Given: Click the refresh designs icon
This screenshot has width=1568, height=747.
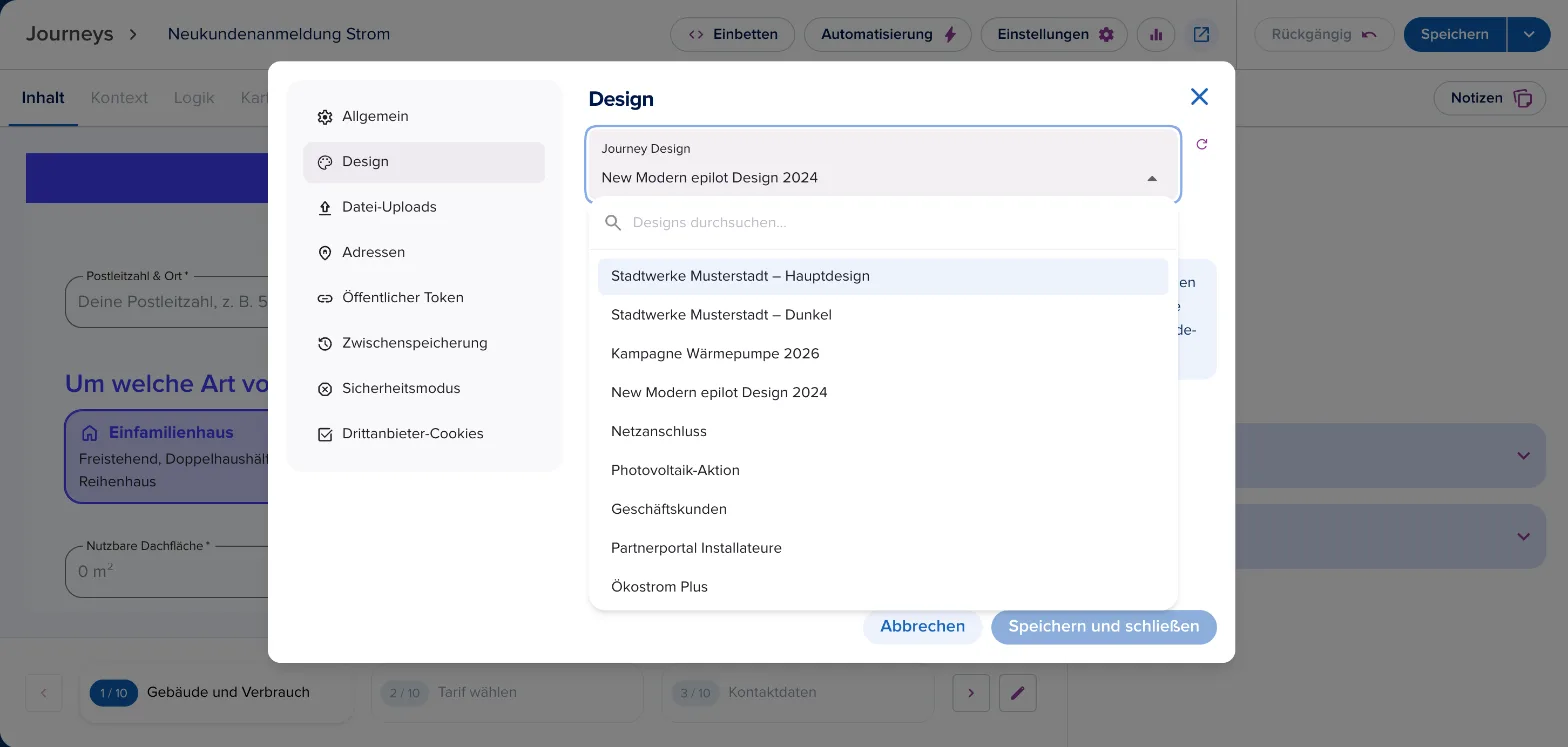Looking at the screenshot, I should [x=1202, y=144].
